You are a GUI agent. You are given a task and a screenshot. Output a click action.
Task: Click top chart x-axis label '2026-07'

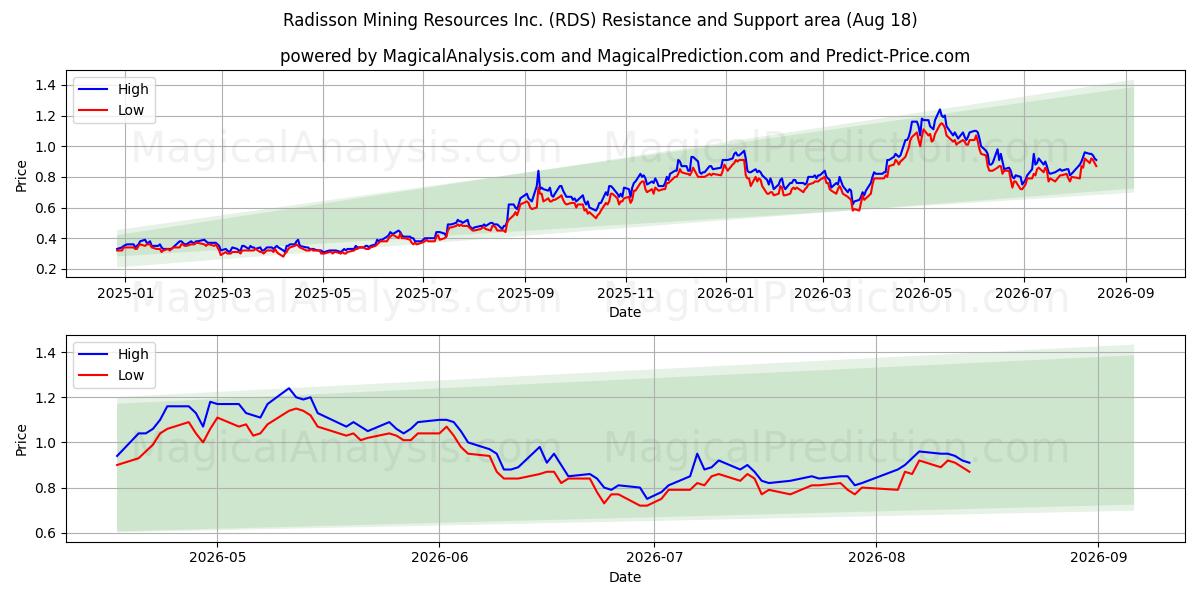[1024, 294]
